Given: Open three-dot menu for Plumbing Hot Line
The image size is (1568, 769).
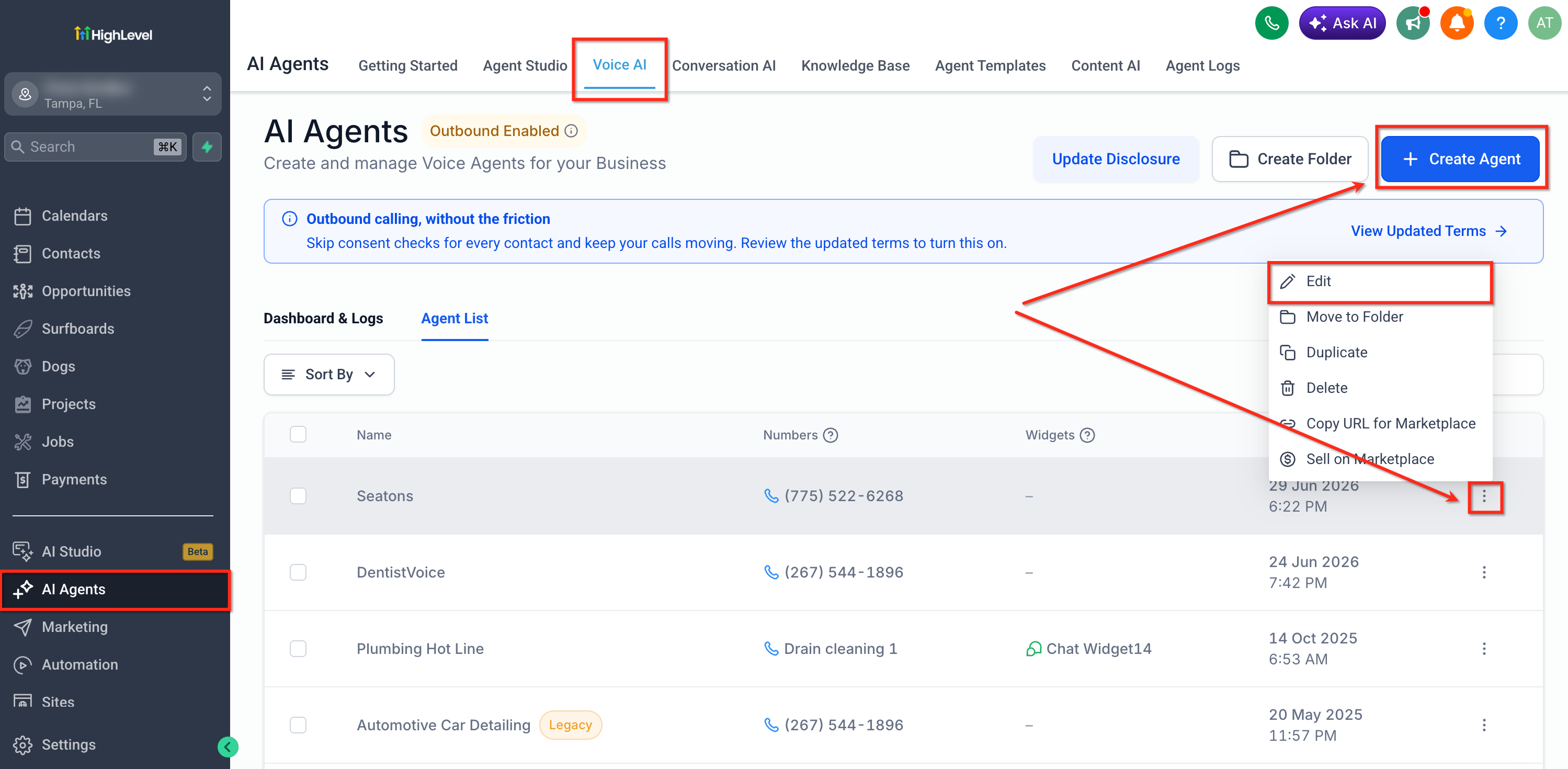Looking at the screenshot, I should pos(1484,649).
